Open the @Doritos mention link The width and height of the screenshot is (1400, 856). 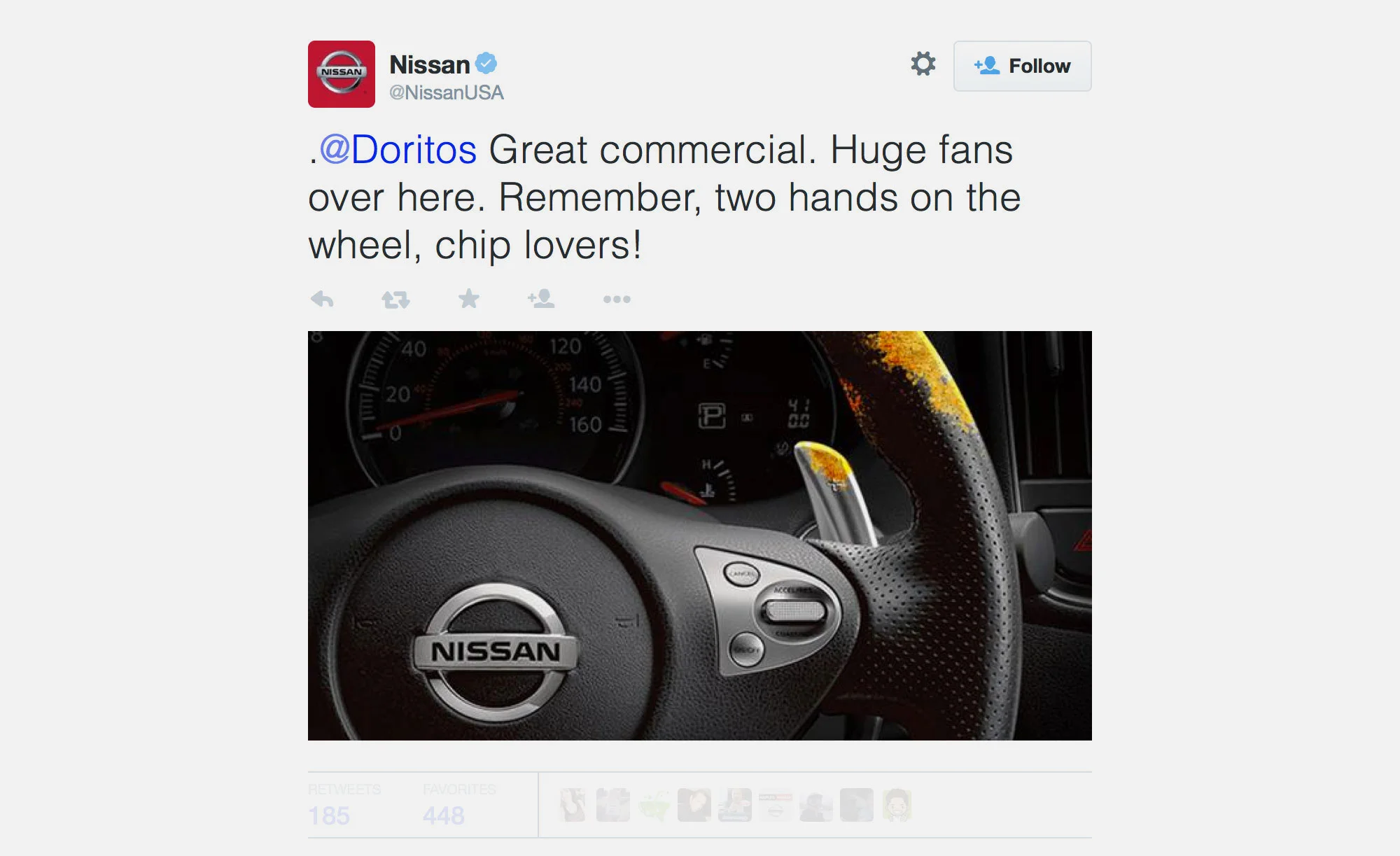[x=398, y=150]
